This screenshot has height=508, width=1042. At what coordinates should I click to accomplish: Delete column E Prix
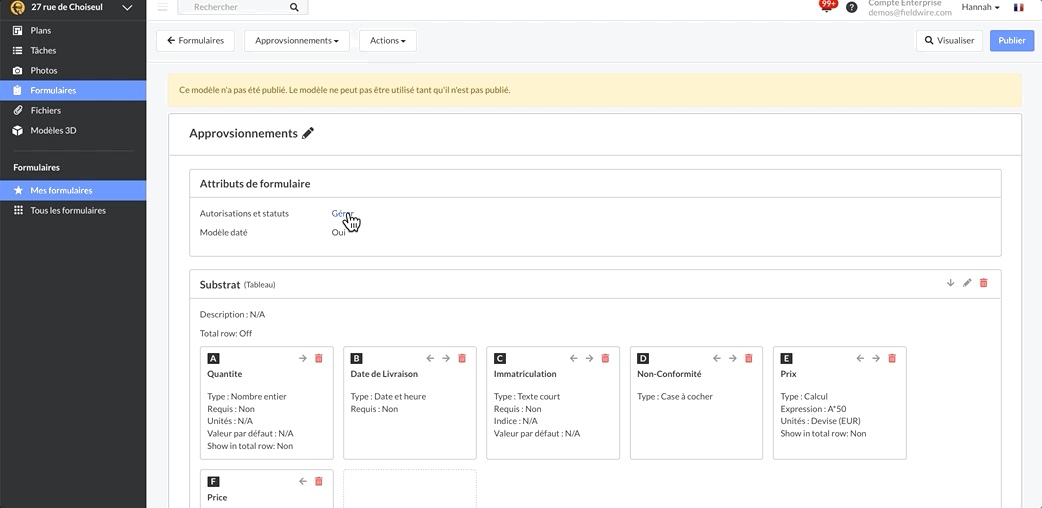892,358
